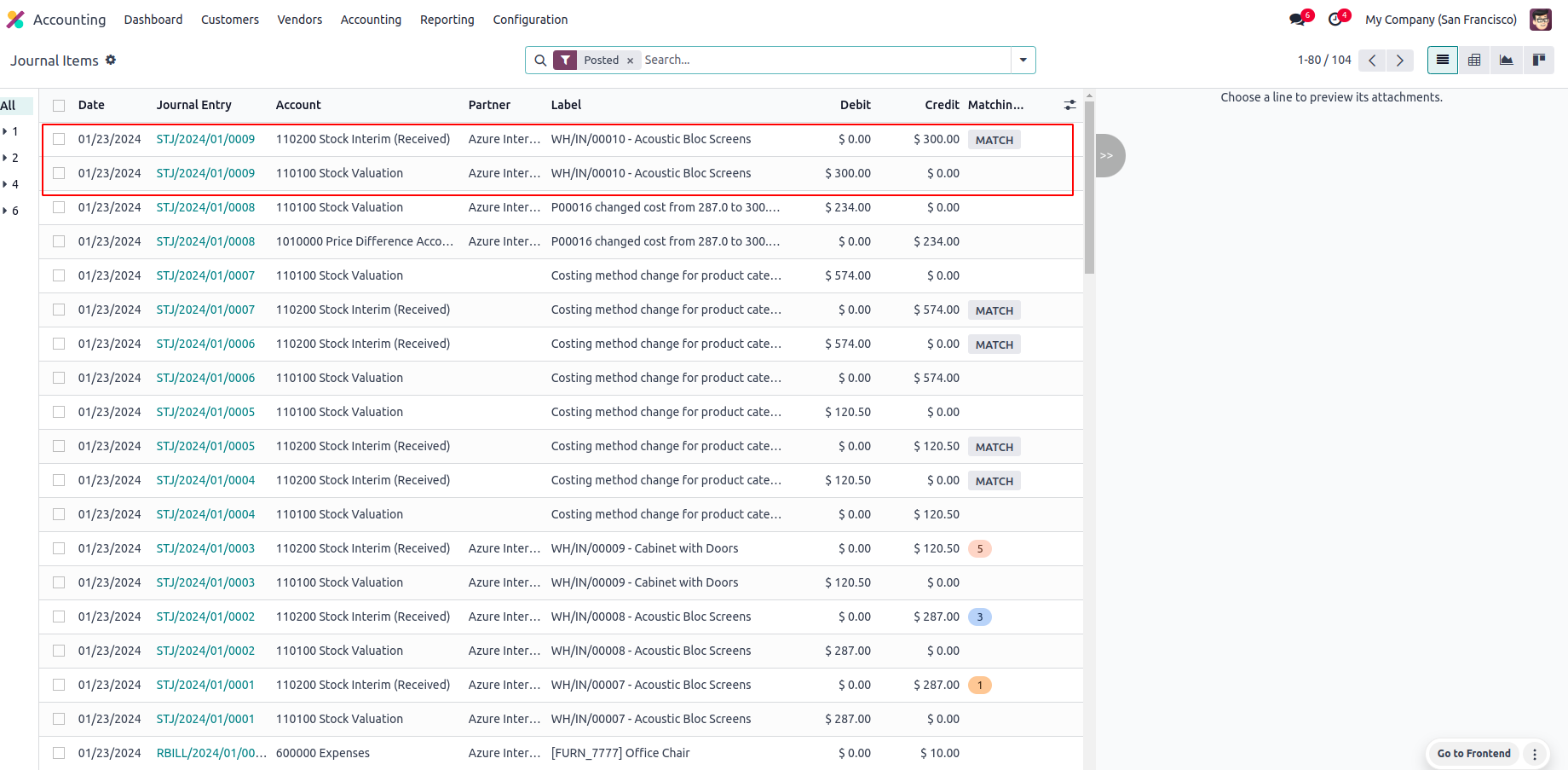The height and width of the screenshot is (770, 1568).
Task: Tick checkbox for WH/IN/00009 Stock Valuation row
Action: (59, 582)
